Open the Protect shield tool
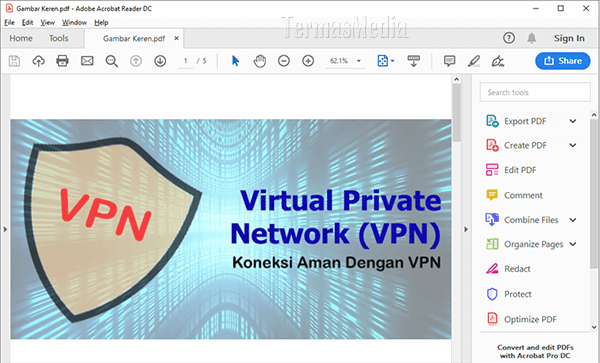Screen dimensions: 600x363 coord(518,294)
